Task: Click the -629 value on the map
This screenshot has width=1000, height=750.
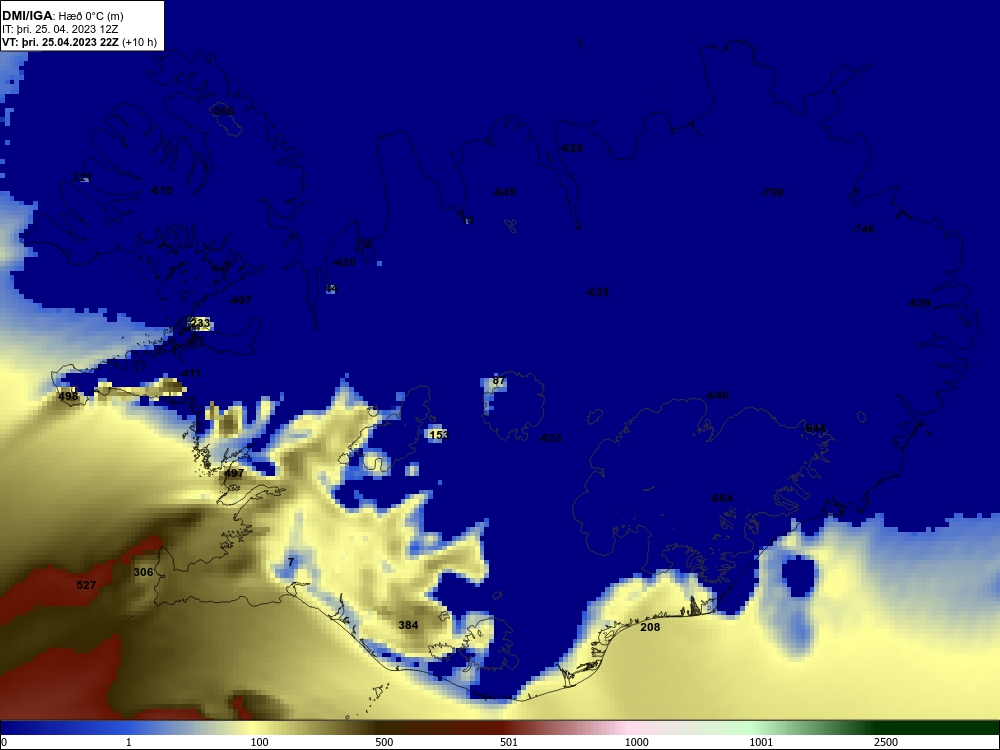Action: point(571,148)
